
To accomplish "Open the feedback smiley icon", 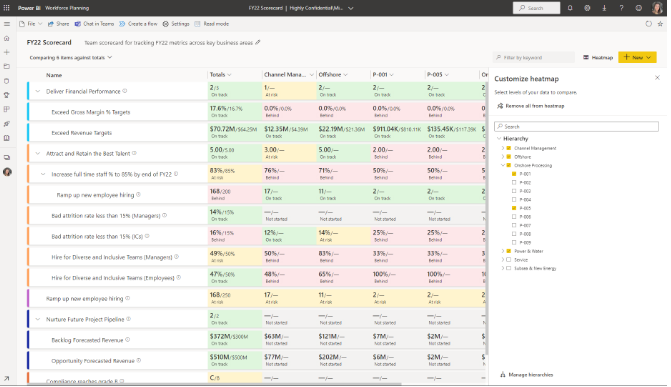I will (638, 8).
